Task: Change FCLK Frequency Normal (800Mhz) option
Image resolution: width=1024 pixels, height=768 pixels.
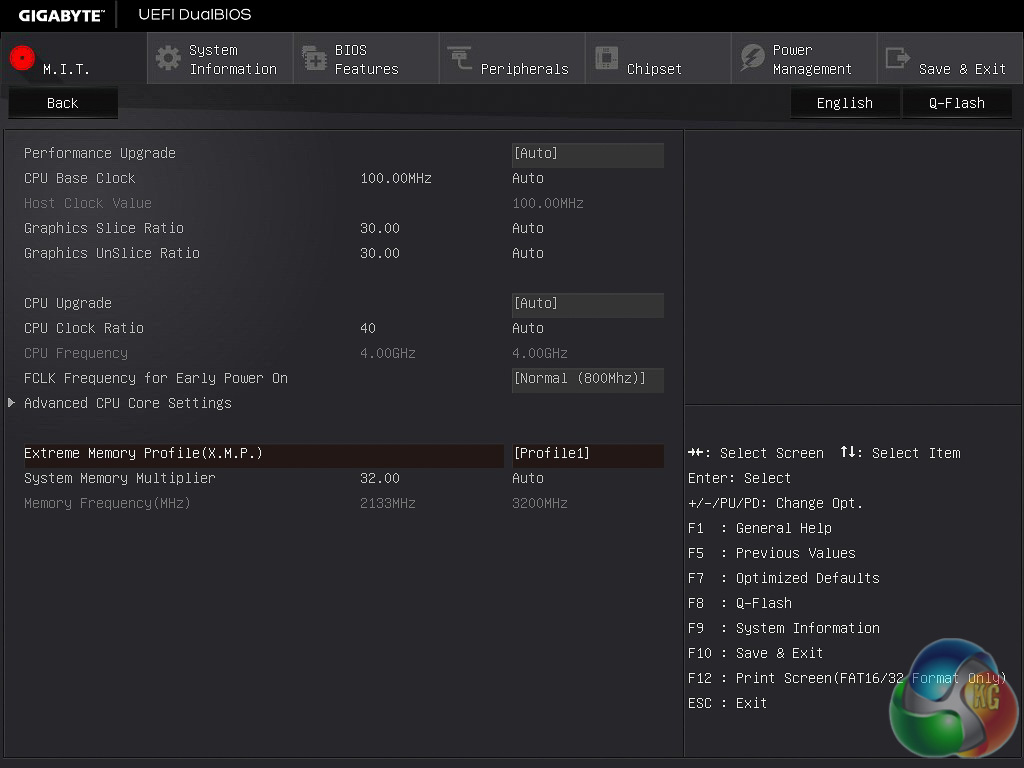Action: pos(587,379)
